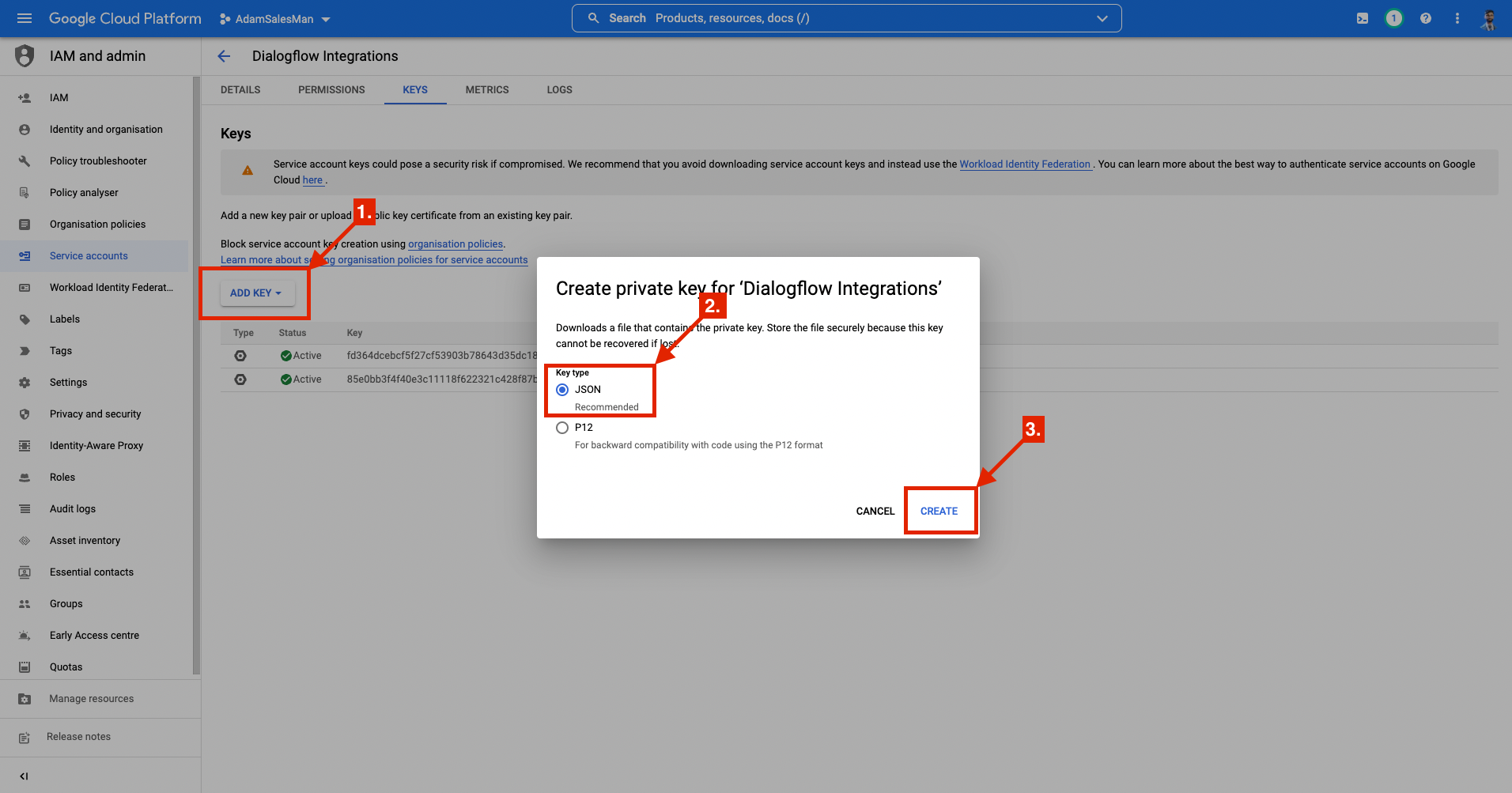Switch to the DETAILS tab

pos(240,90)
